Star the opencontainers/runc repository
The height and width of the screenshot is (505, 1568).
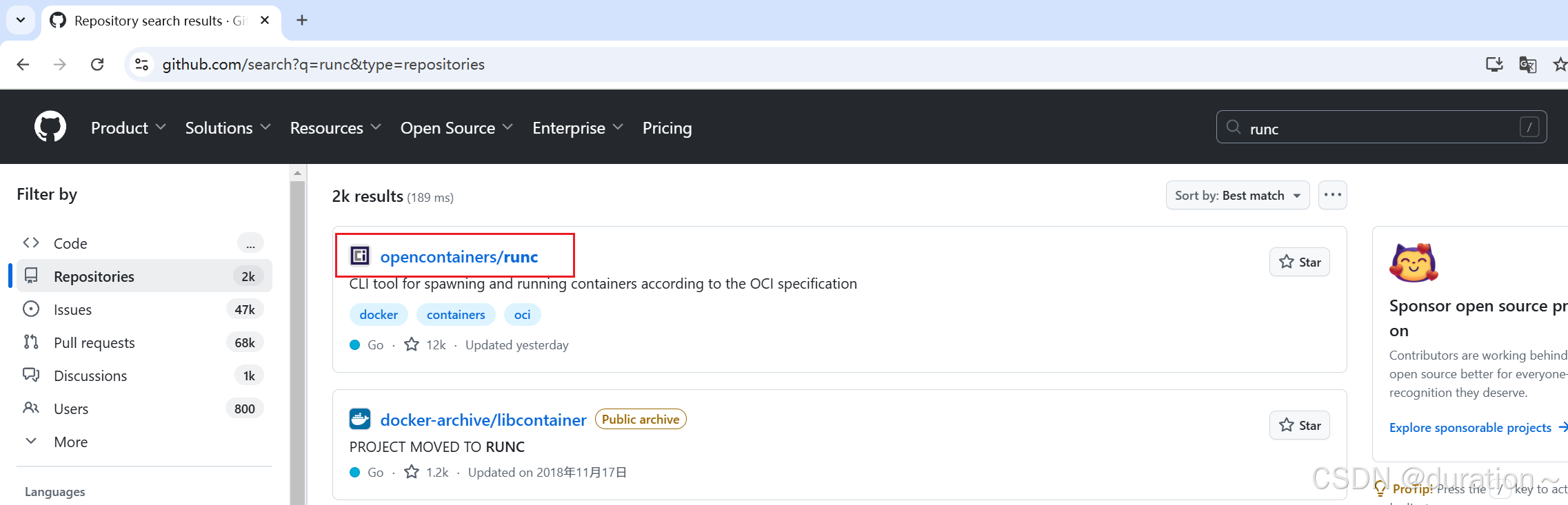1299,262
